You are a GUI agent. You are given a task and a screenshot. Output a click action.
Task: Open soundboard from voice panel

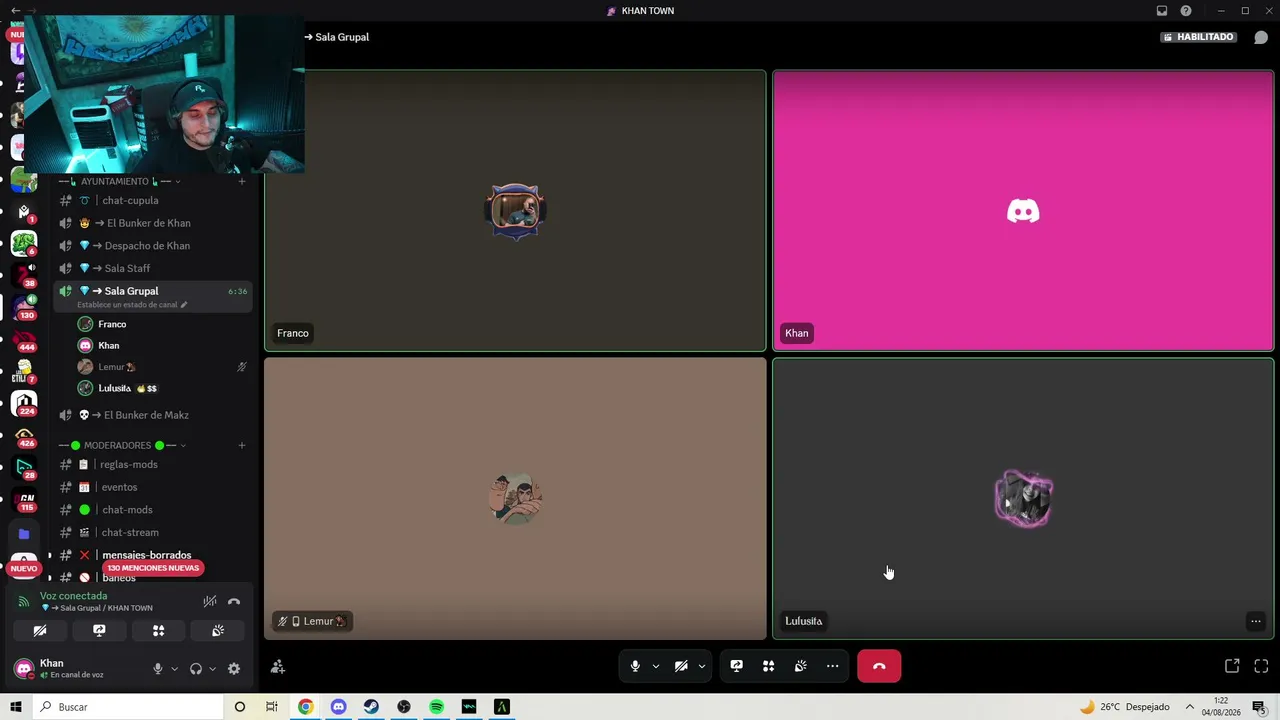coord(218,631)
